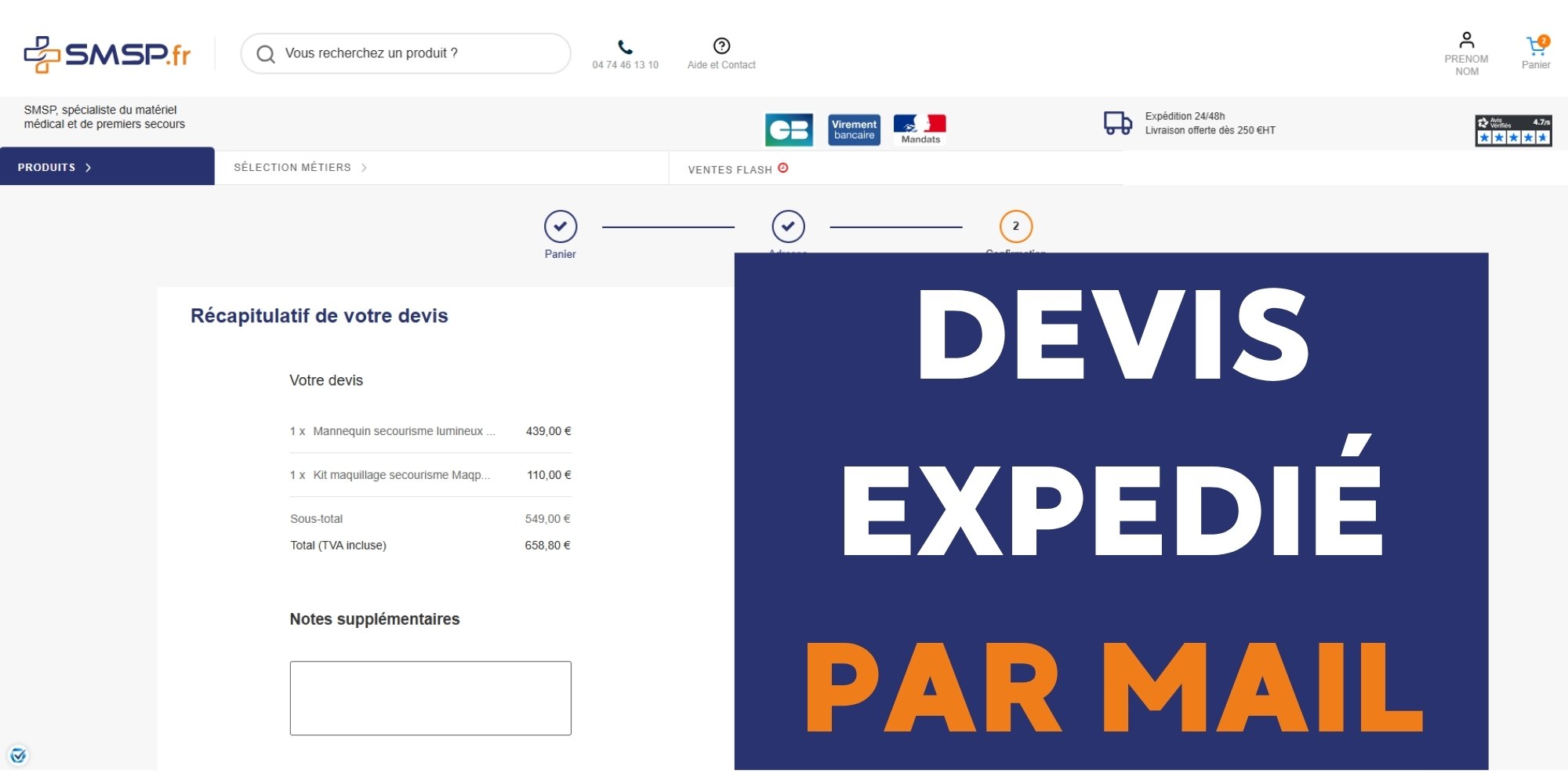1568x784 pixels.
Task: Select step 2 Confirmation circle
Action: point(1015,227)
